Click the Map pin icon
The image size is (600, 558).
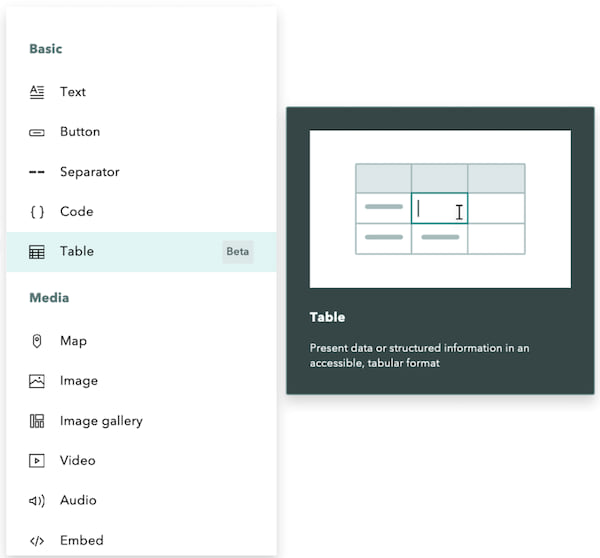(37, 341)
